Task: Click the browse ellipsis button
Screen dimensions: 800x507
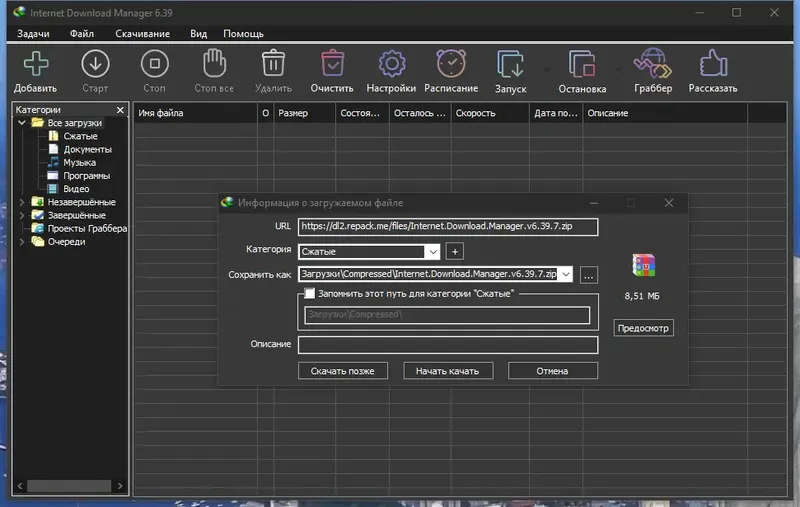Action: [x=588, y=275]
